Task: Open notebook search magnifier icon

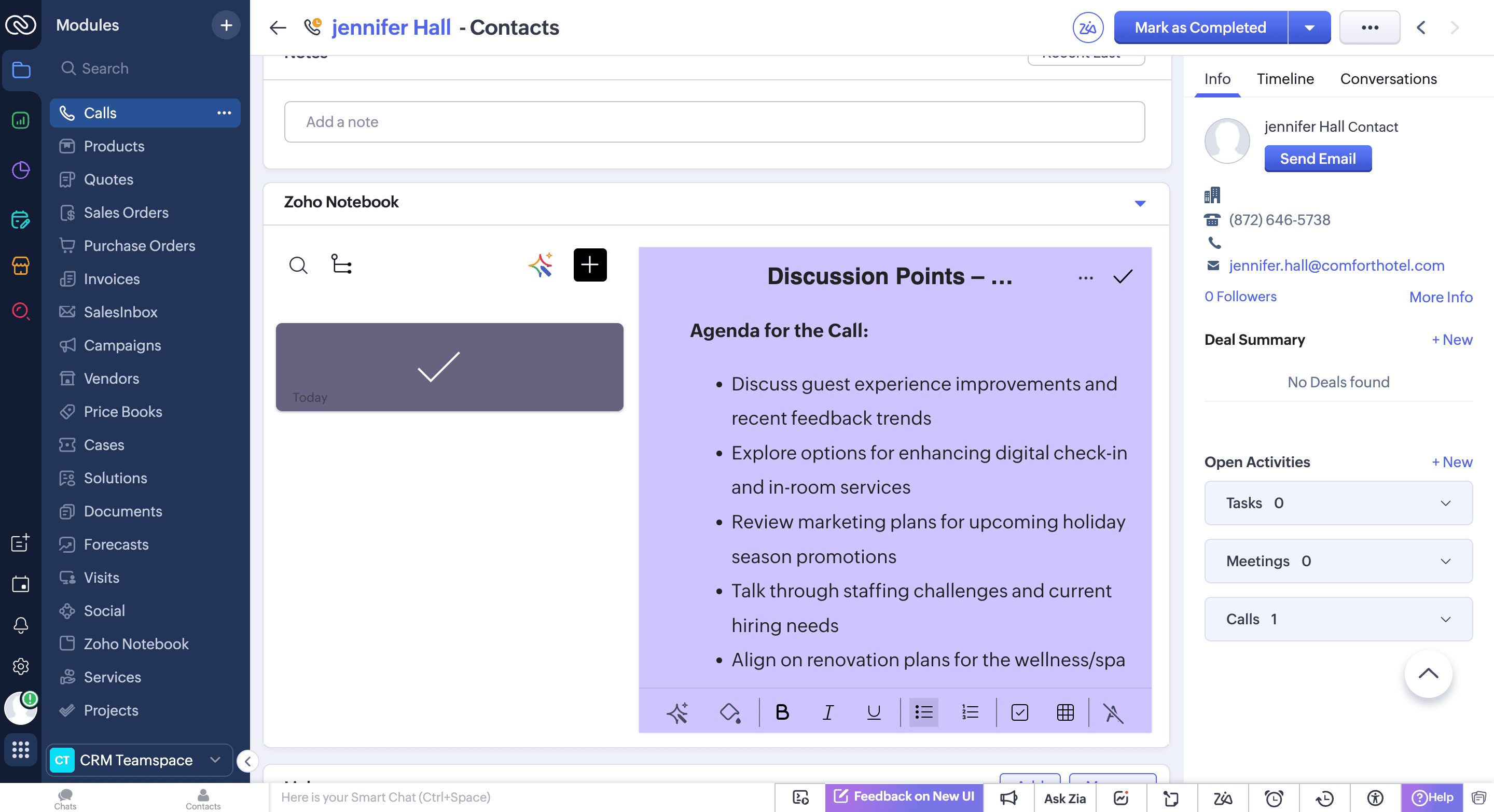Action: pyautogui.click(x=298, y=265)
